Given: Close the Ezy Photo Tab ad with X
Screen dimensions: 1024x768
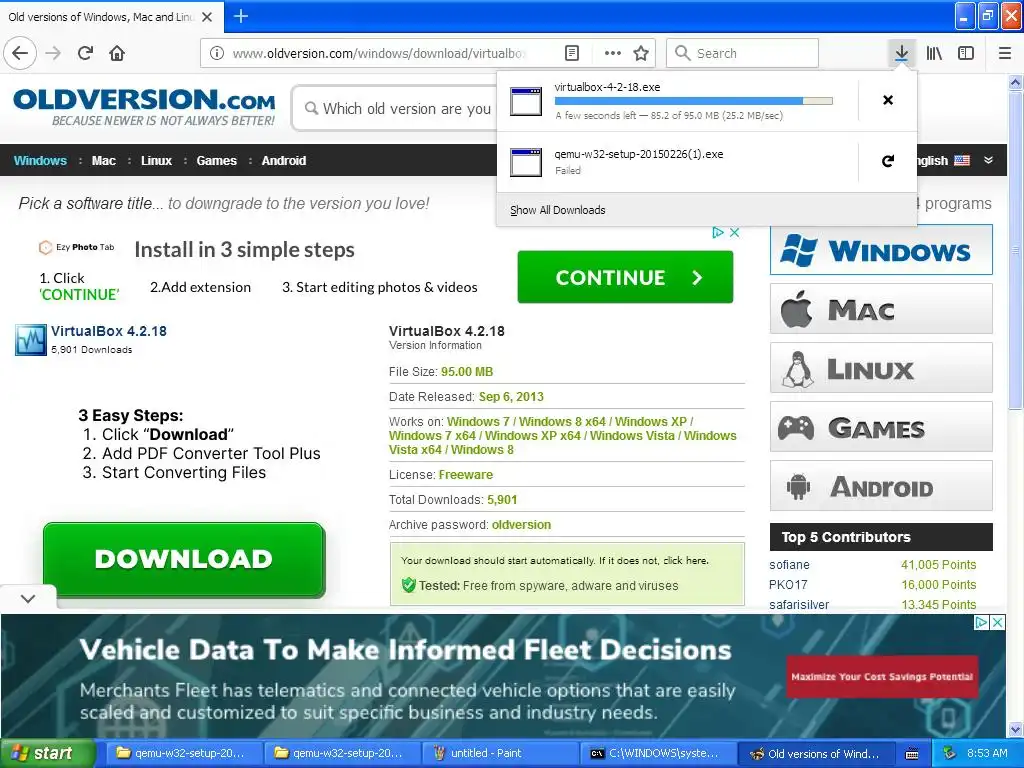Looking at the screenshot, I should 735,232.
